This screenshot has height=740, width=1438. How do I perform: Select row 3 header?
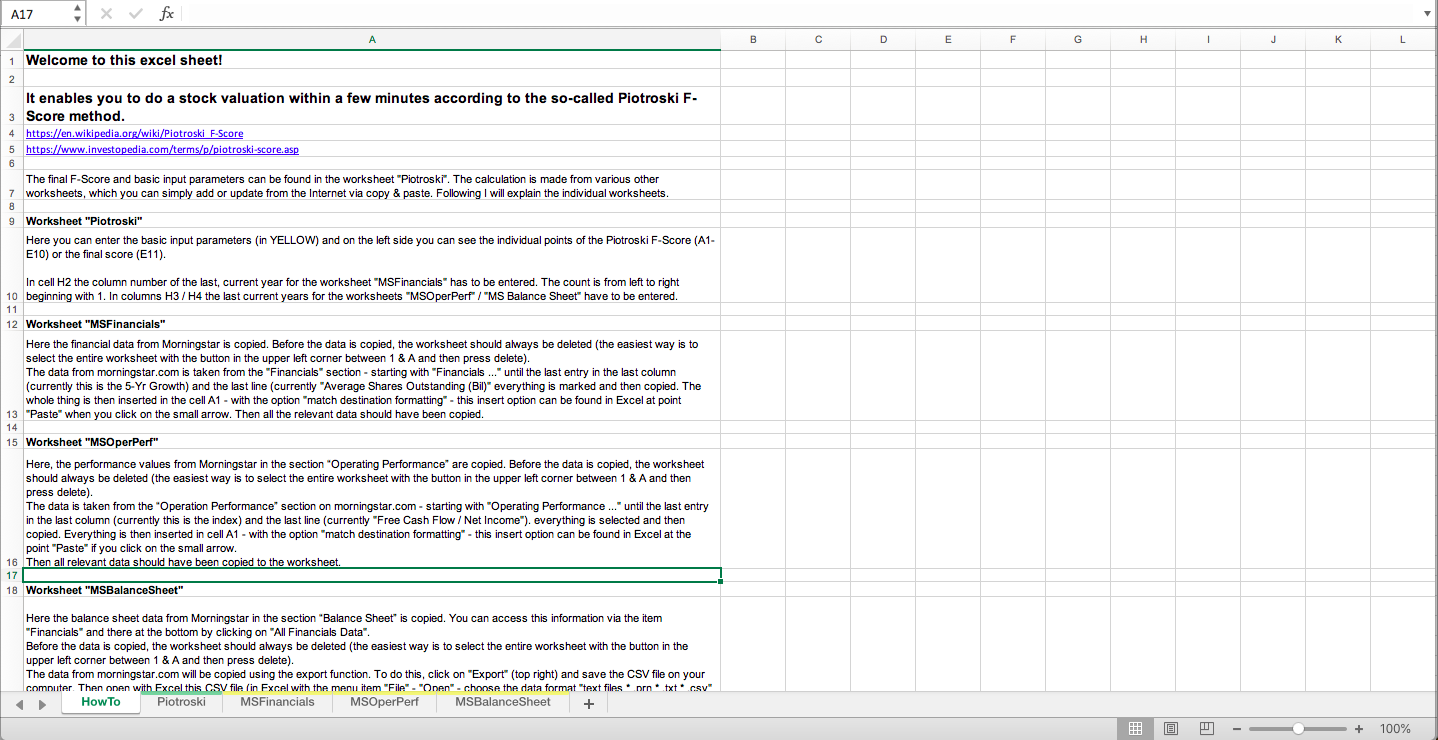(11, 106)
